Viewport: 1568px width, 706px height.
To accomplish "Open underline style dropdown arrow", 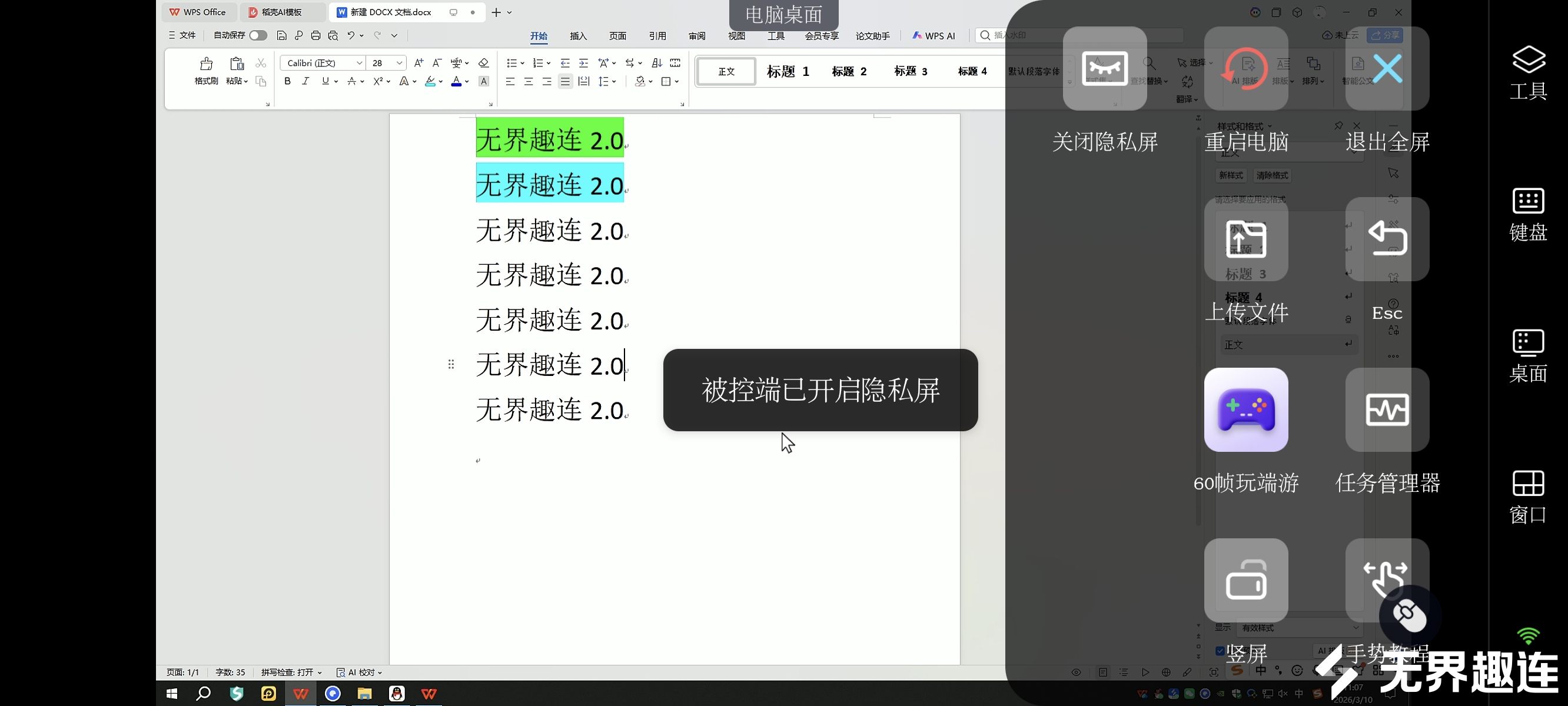I will (335, 81).
